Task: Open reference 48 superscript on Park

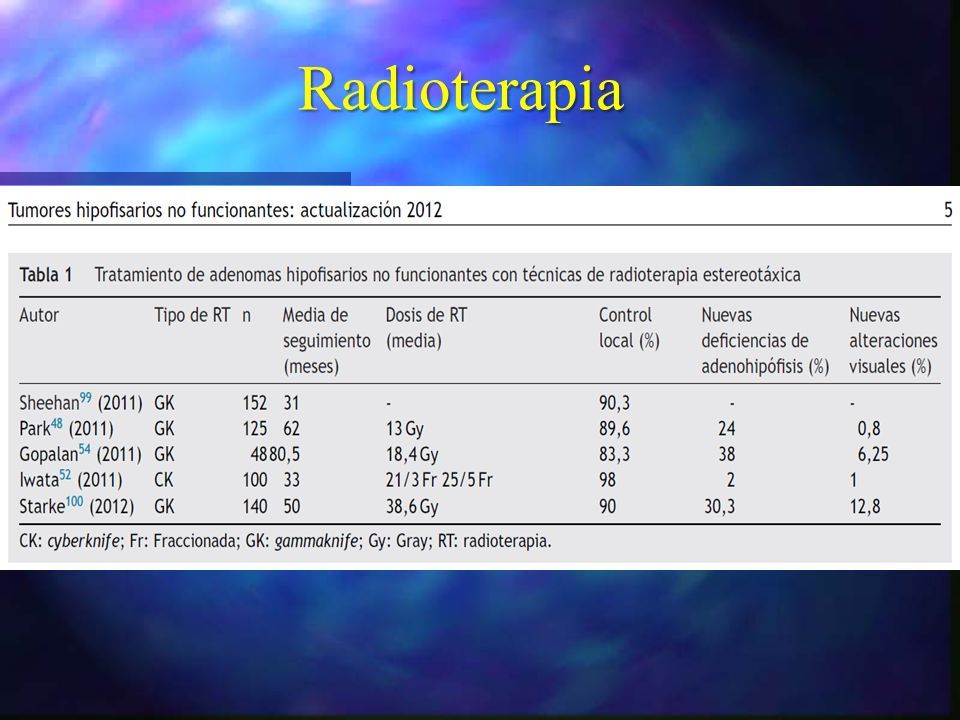Action: pos(56,423)
